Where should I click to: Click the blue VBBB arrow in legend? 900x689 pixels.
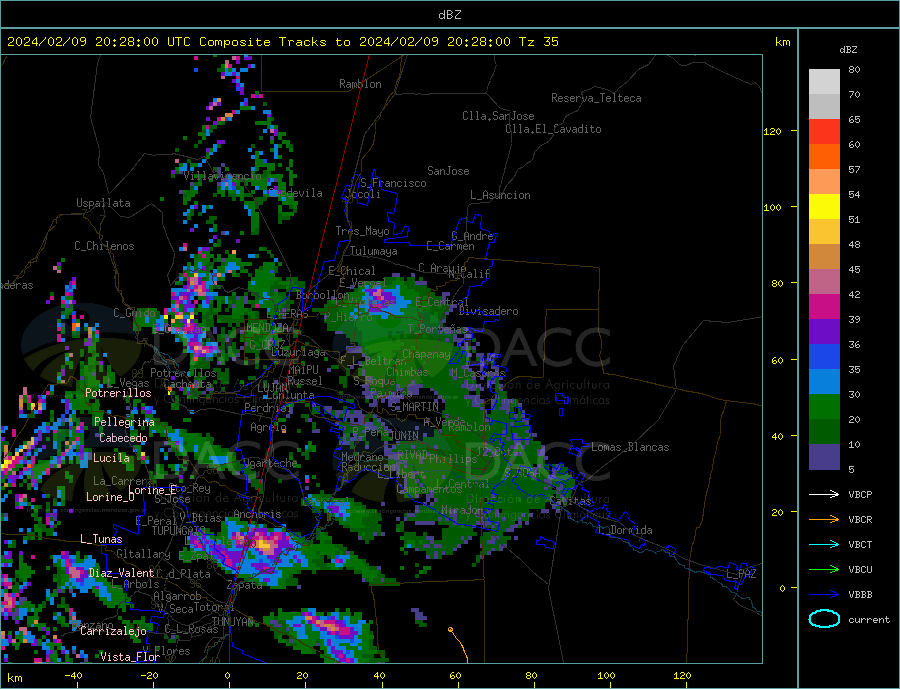tap(825, 595)
